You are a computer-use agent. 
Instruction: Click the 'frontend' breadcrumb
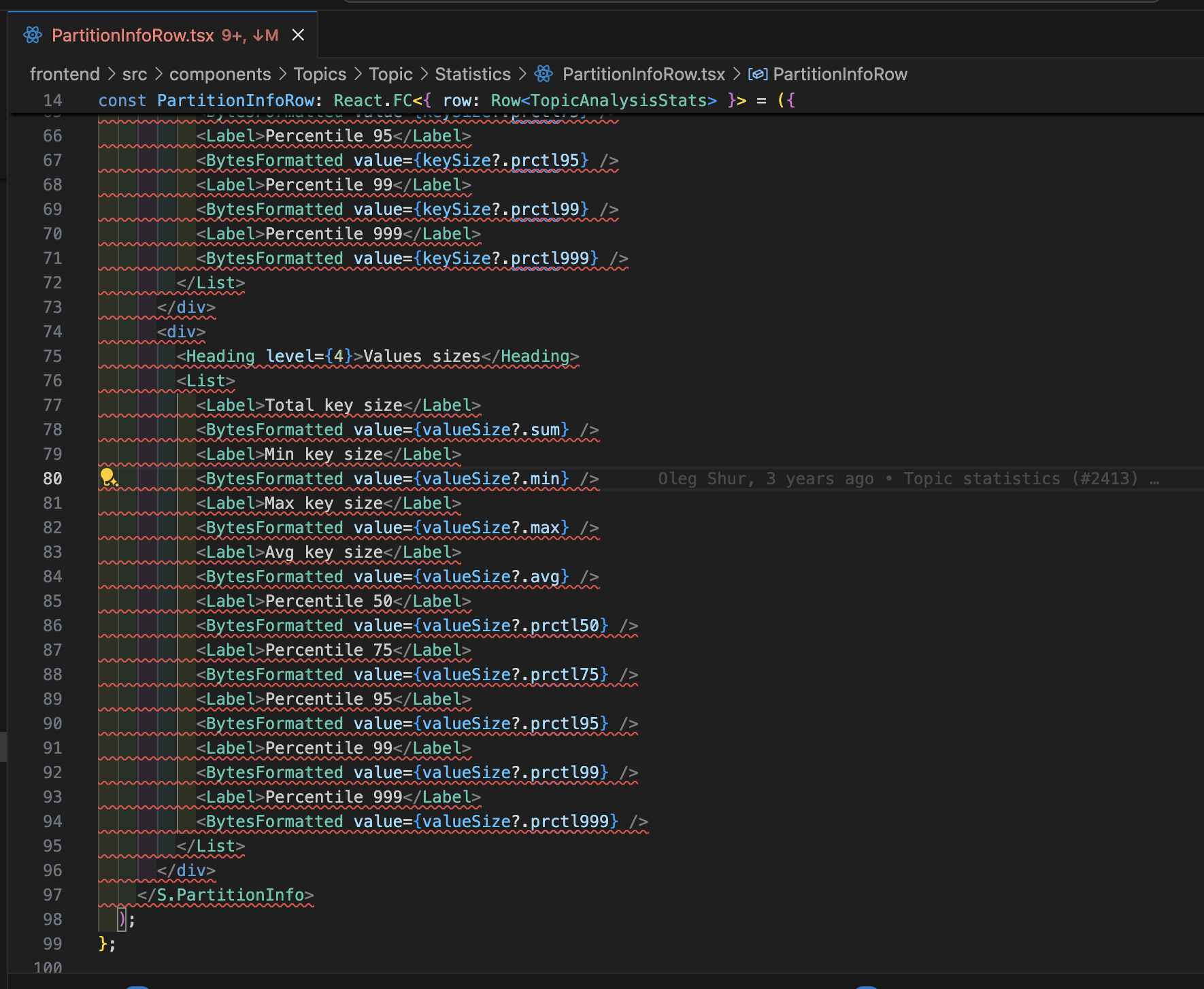pos(65,74)
